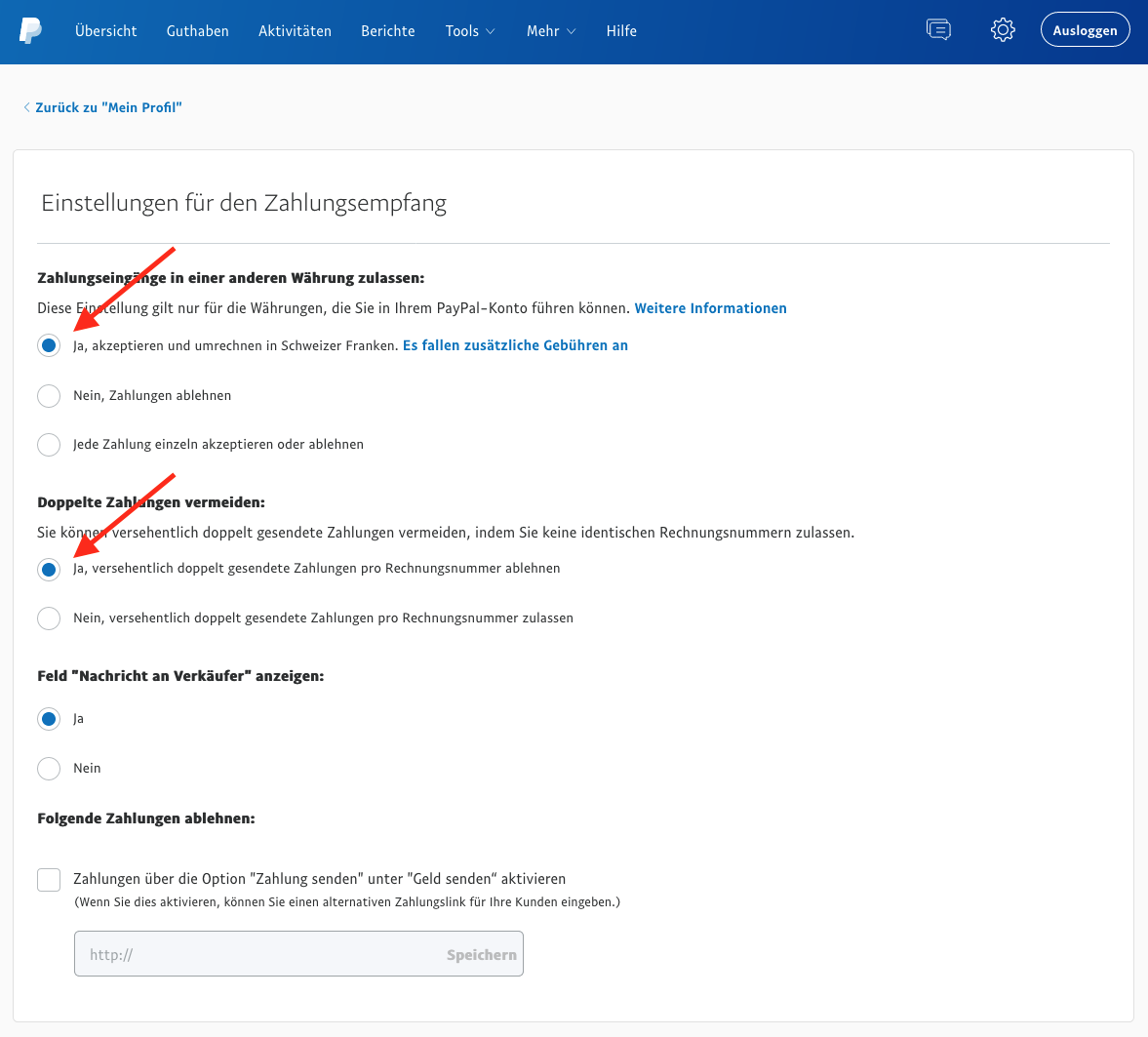Open the 'Weitere Informationen' link
This screenshot has height=1037, width=1148.
[x=710, y=307]
